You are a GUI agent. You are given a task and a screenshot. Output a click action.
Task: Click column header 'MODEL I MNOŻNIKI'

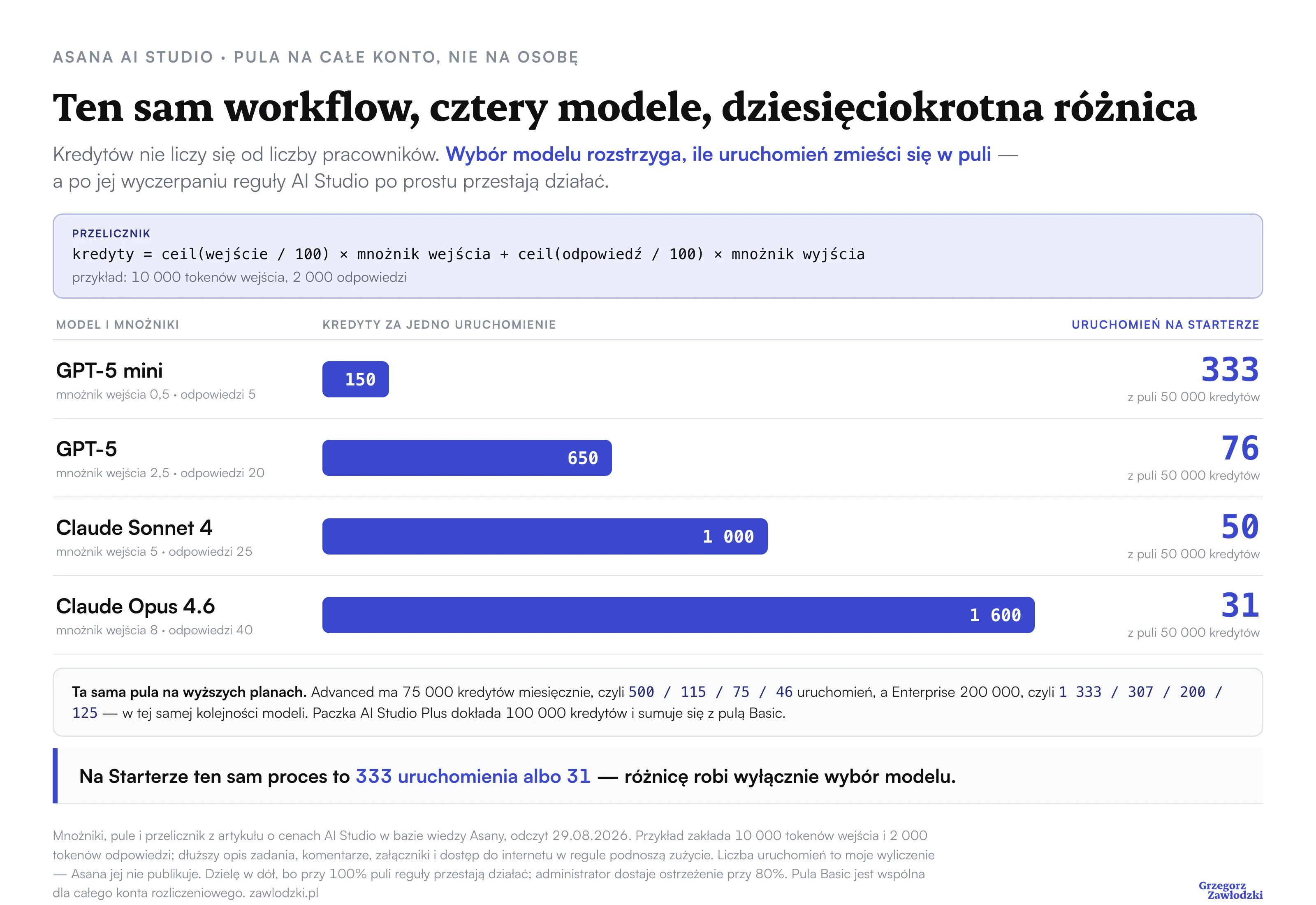coord(117,325)
